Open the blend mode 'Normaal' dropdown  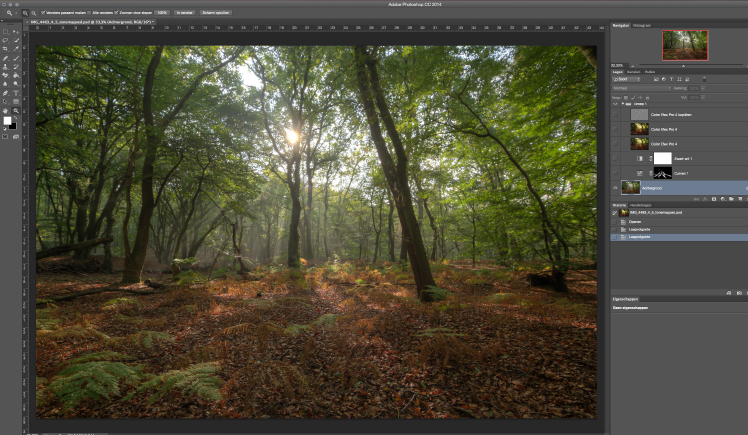(x=641, y=88)
